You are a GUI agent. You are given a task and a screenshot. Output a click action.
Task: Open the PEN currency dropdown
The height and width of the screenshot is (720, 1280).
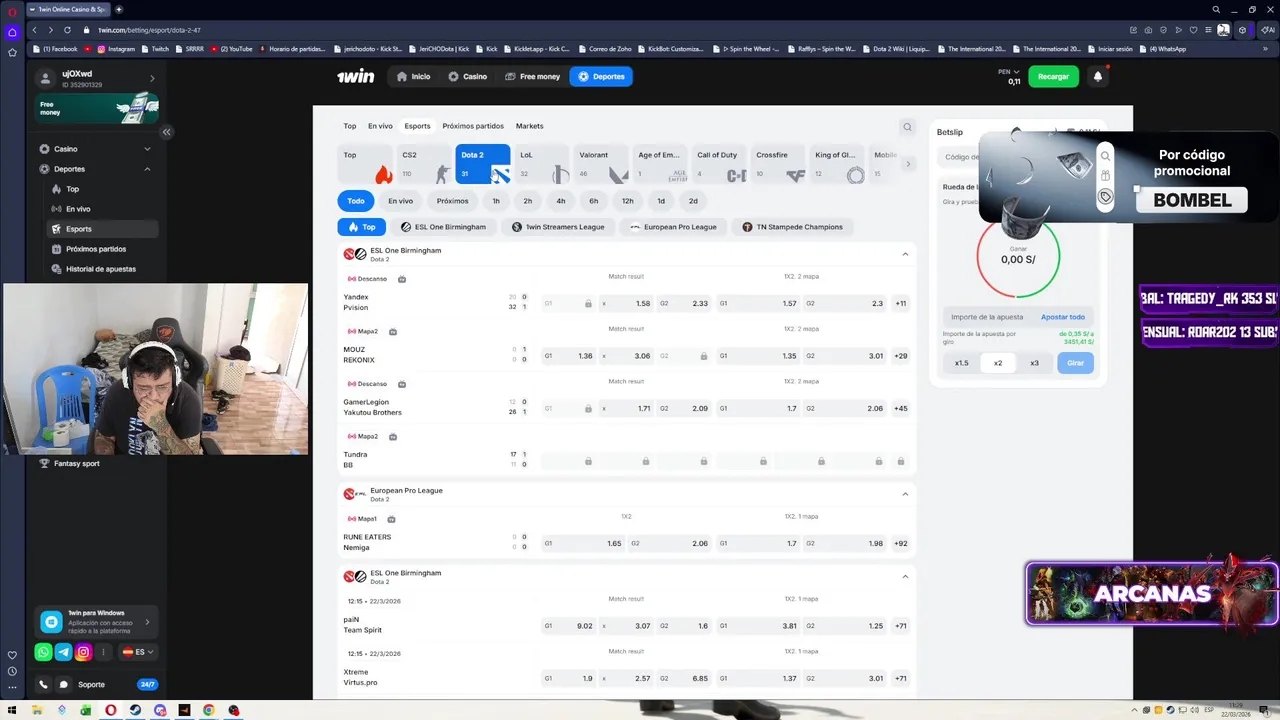point(1009,72)
